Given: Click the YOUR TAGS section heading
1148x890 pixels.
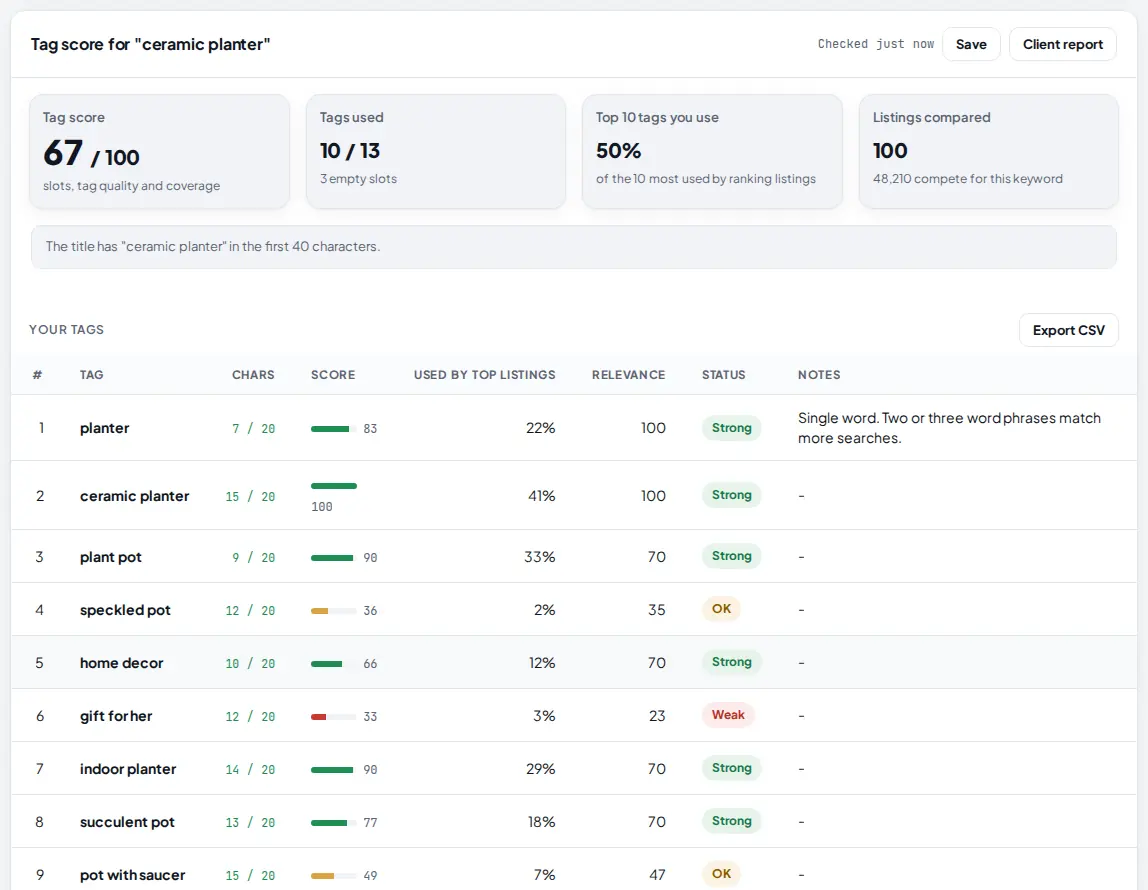Looking at the screenshot, I should click(x=67, y=330).
